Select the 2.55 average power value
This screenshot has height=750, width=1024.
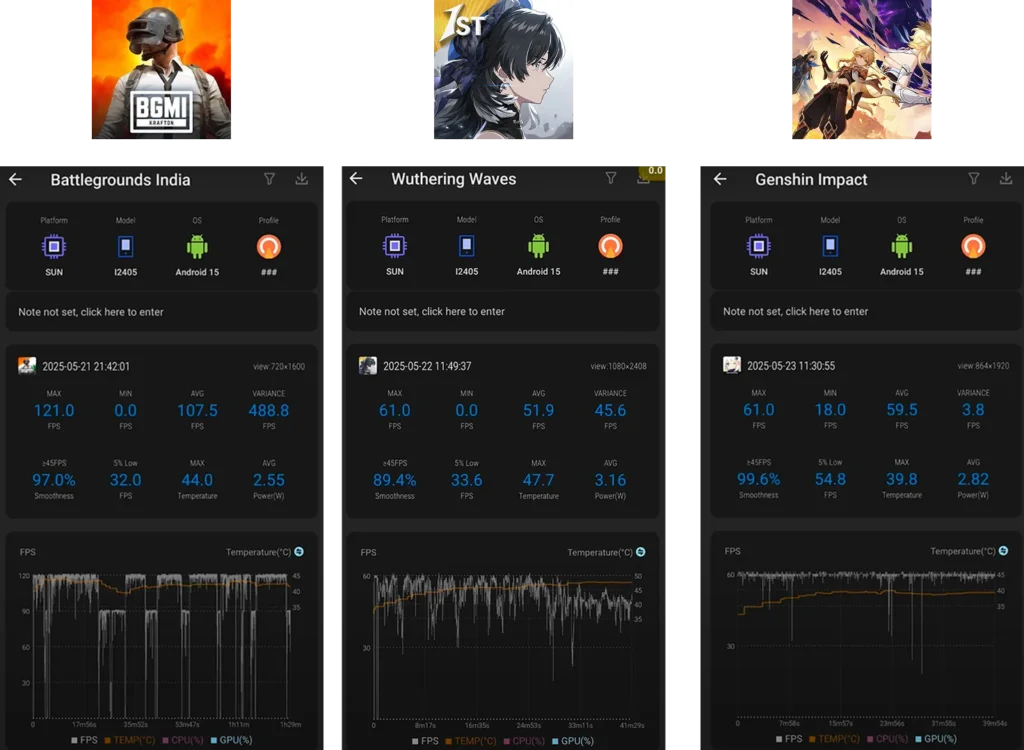tap(268, 480)
